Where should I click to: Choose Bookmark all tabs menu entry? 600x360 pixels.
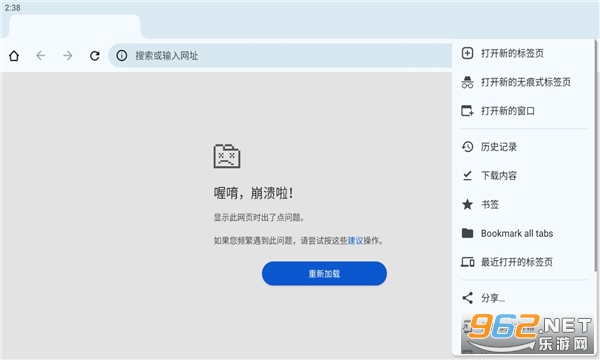pos(523,233)
